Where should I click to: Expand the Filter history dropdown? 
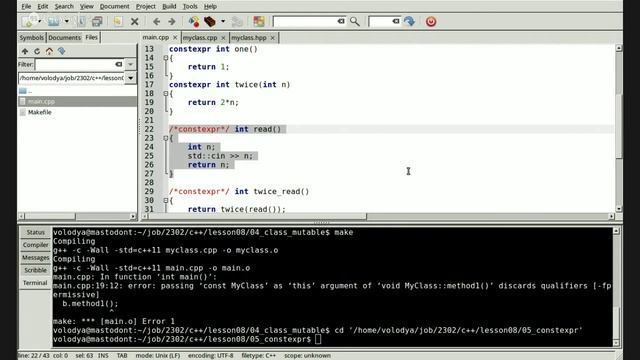(x=130, y=64)
